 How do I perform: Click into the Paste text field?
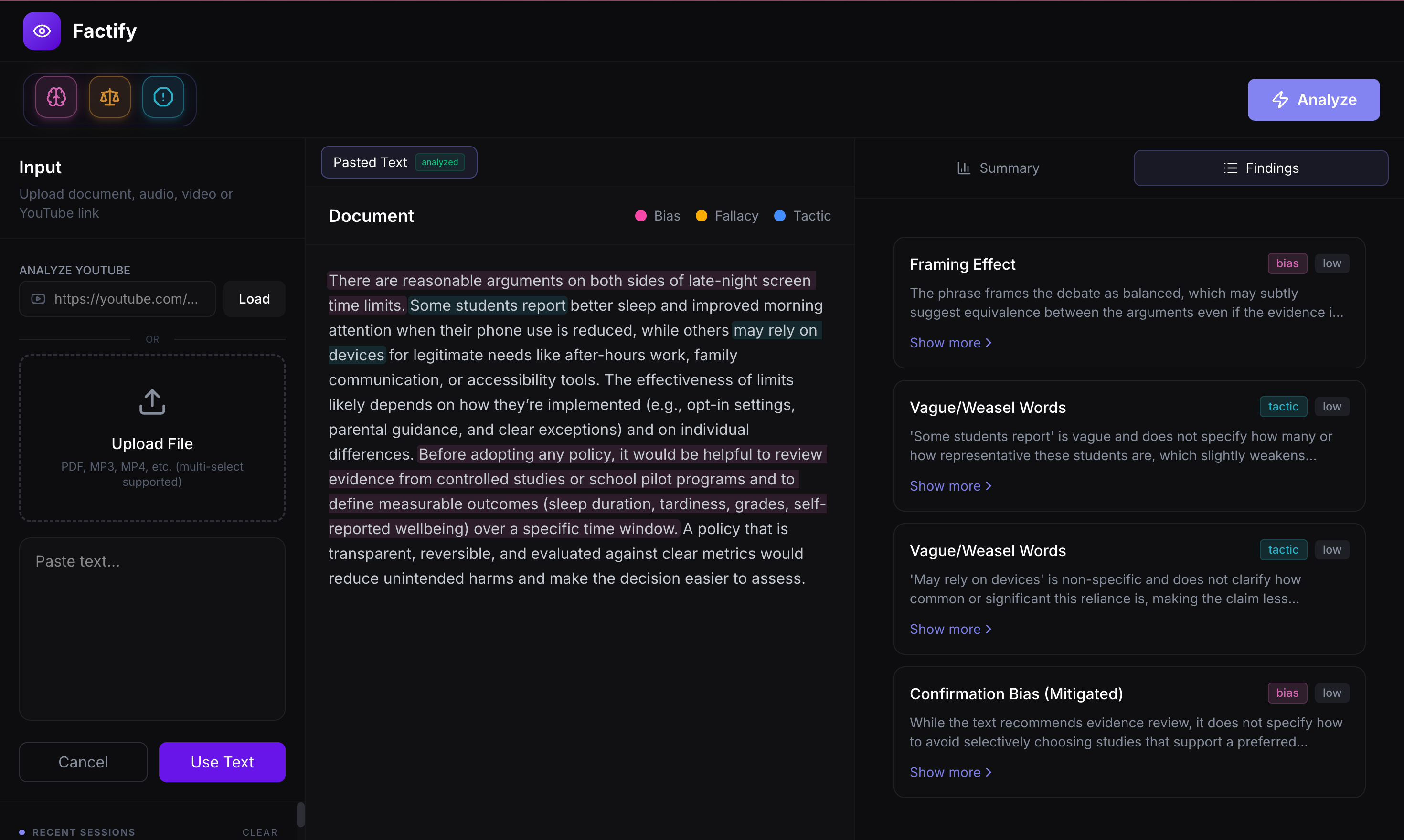152,628
